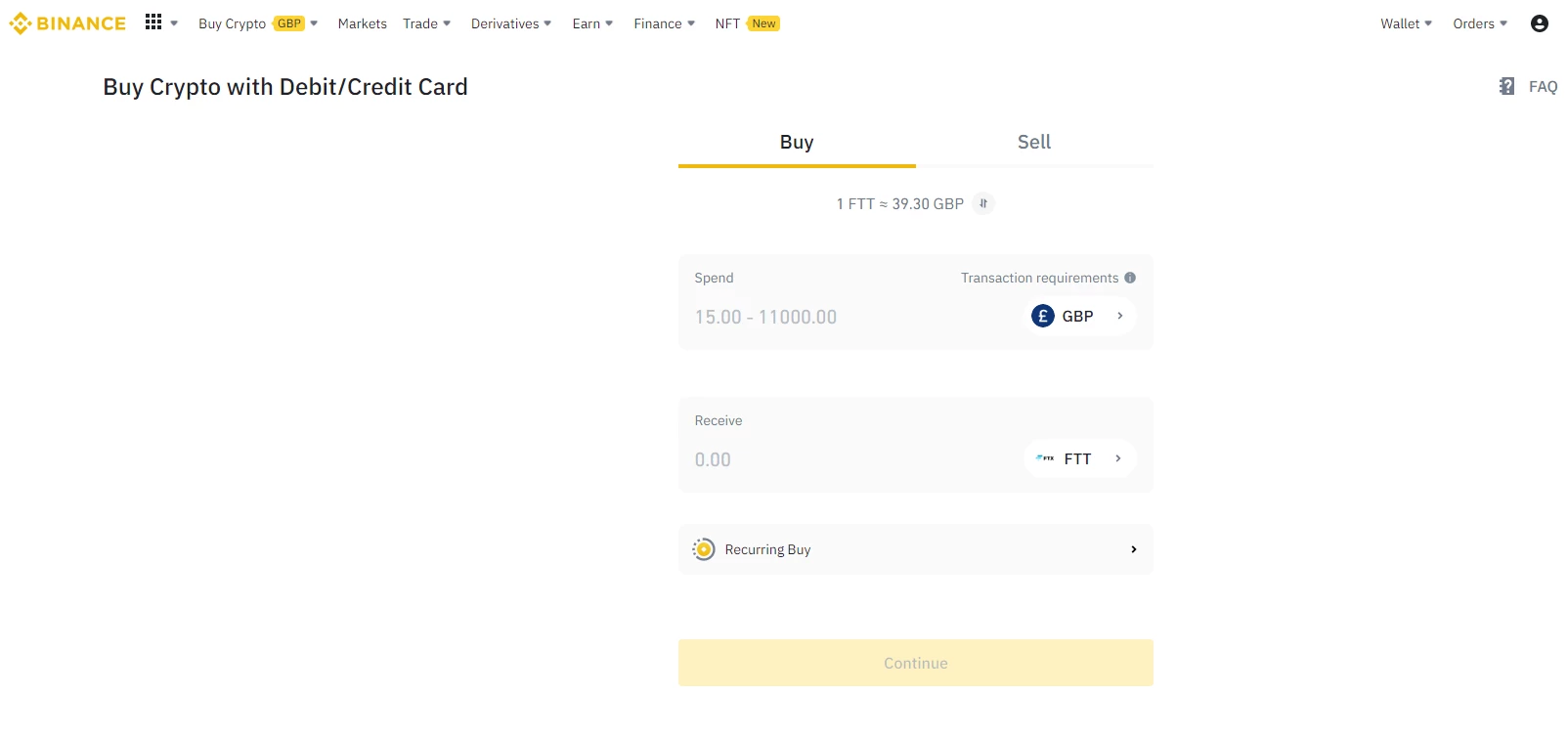Click the Spend amount input field
The image size is (1568, 737).
pos(841,317)
